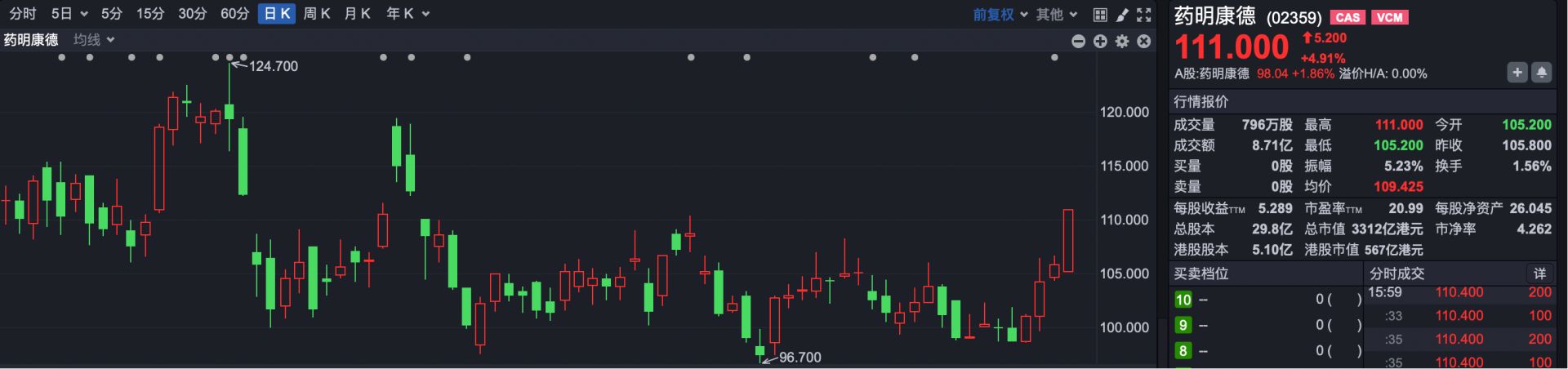Click the 详 details button
This screenshot has height=369, width=1568.
click(x=1539, y=273)
